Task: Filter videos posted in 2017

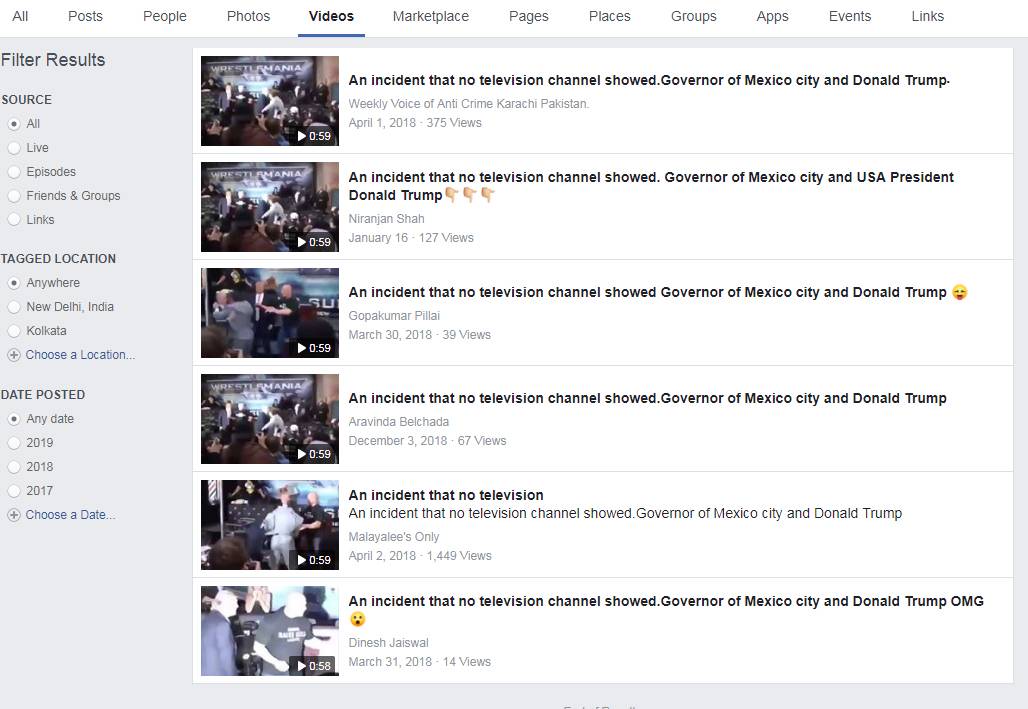Action: tap(14, 491)
